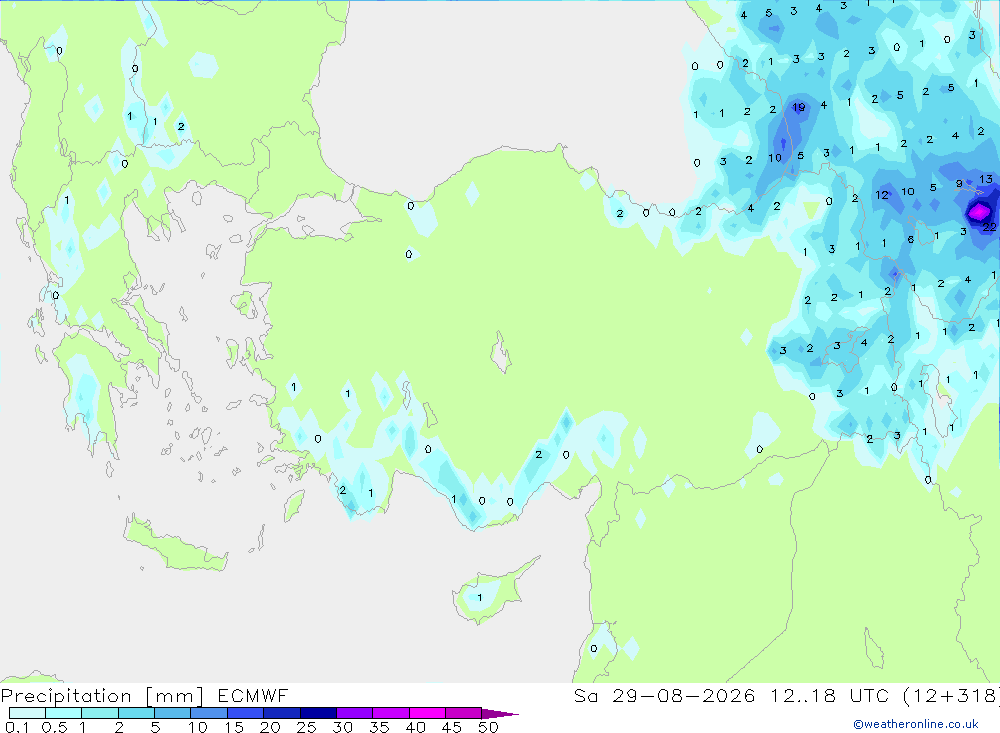1000x733 pixels.
Task: Choose the 20–25 mm legend color swatch
Action: [x=282, y=713]
